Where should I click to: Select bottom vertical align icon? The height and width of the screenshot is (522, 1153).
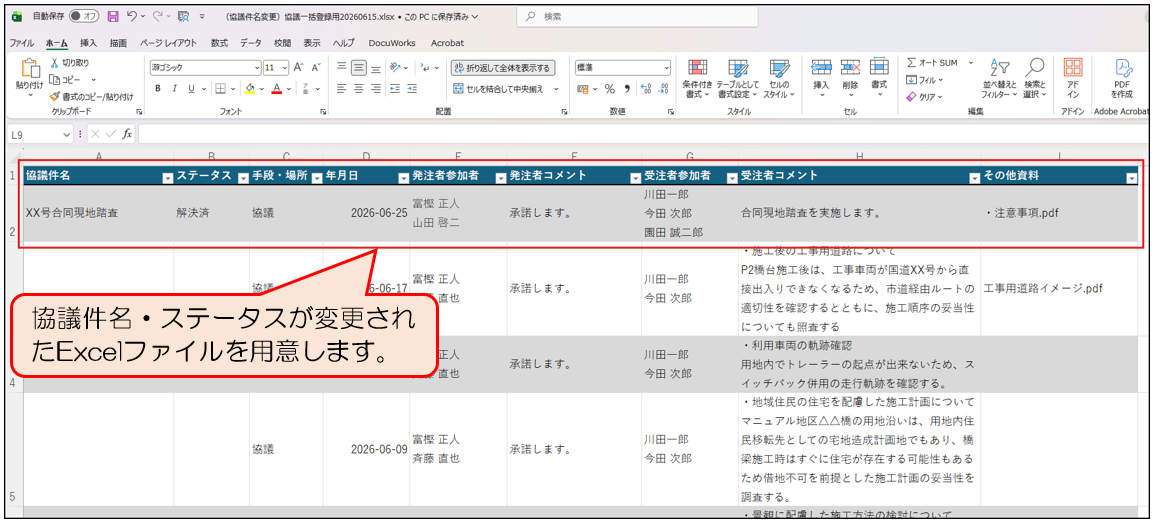pos(376,67)
